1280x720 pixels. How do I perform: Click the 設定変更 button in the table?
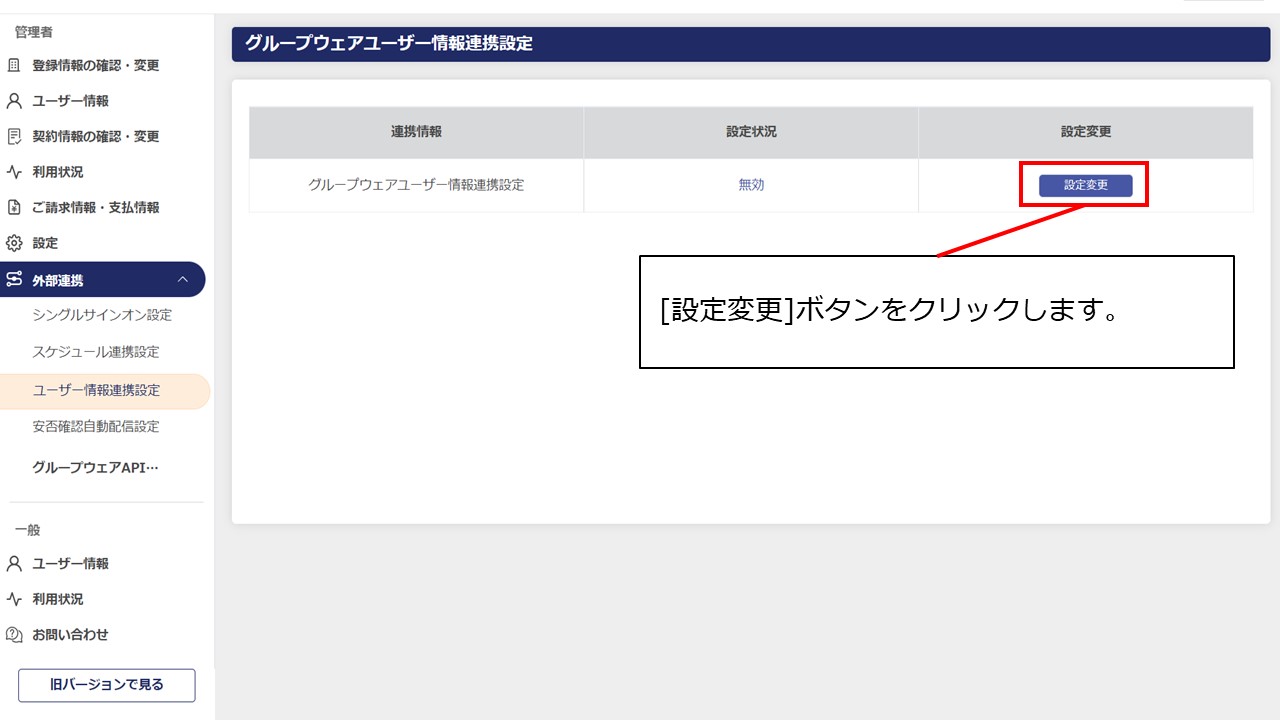[1084, 185]
